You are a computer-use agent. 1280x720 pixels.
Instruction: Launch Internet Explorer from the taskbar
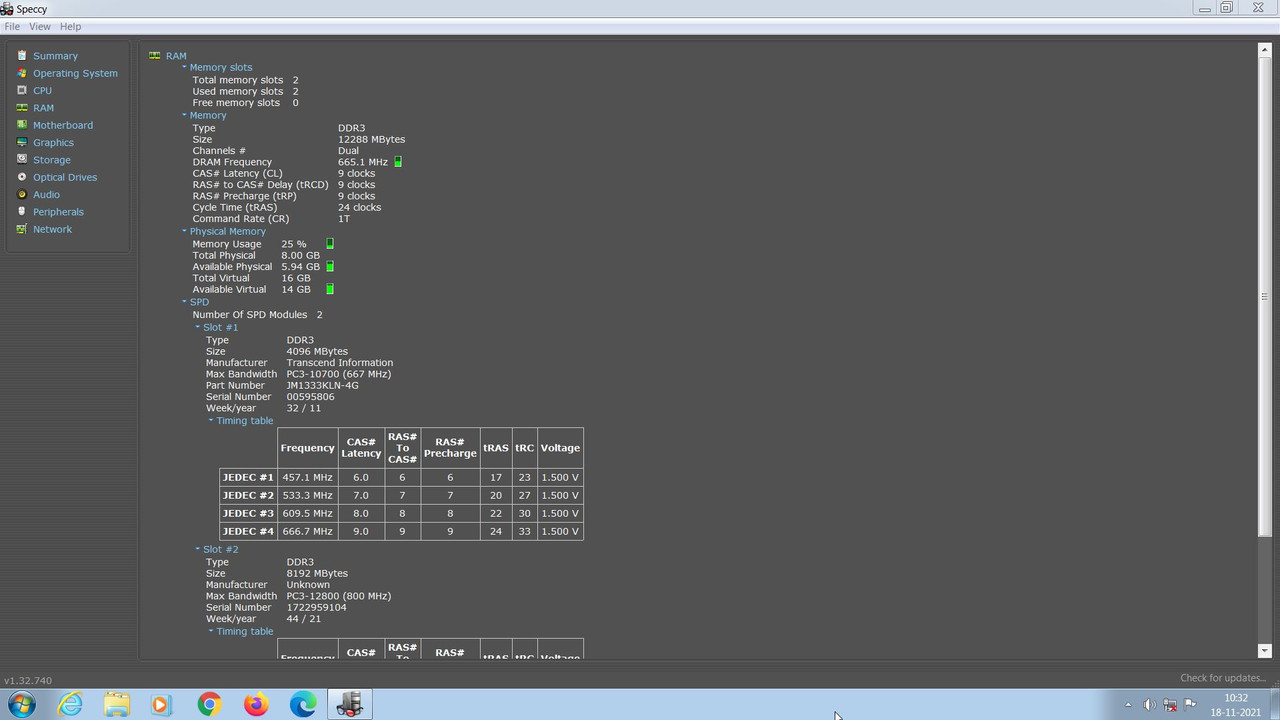click(70, 704)
